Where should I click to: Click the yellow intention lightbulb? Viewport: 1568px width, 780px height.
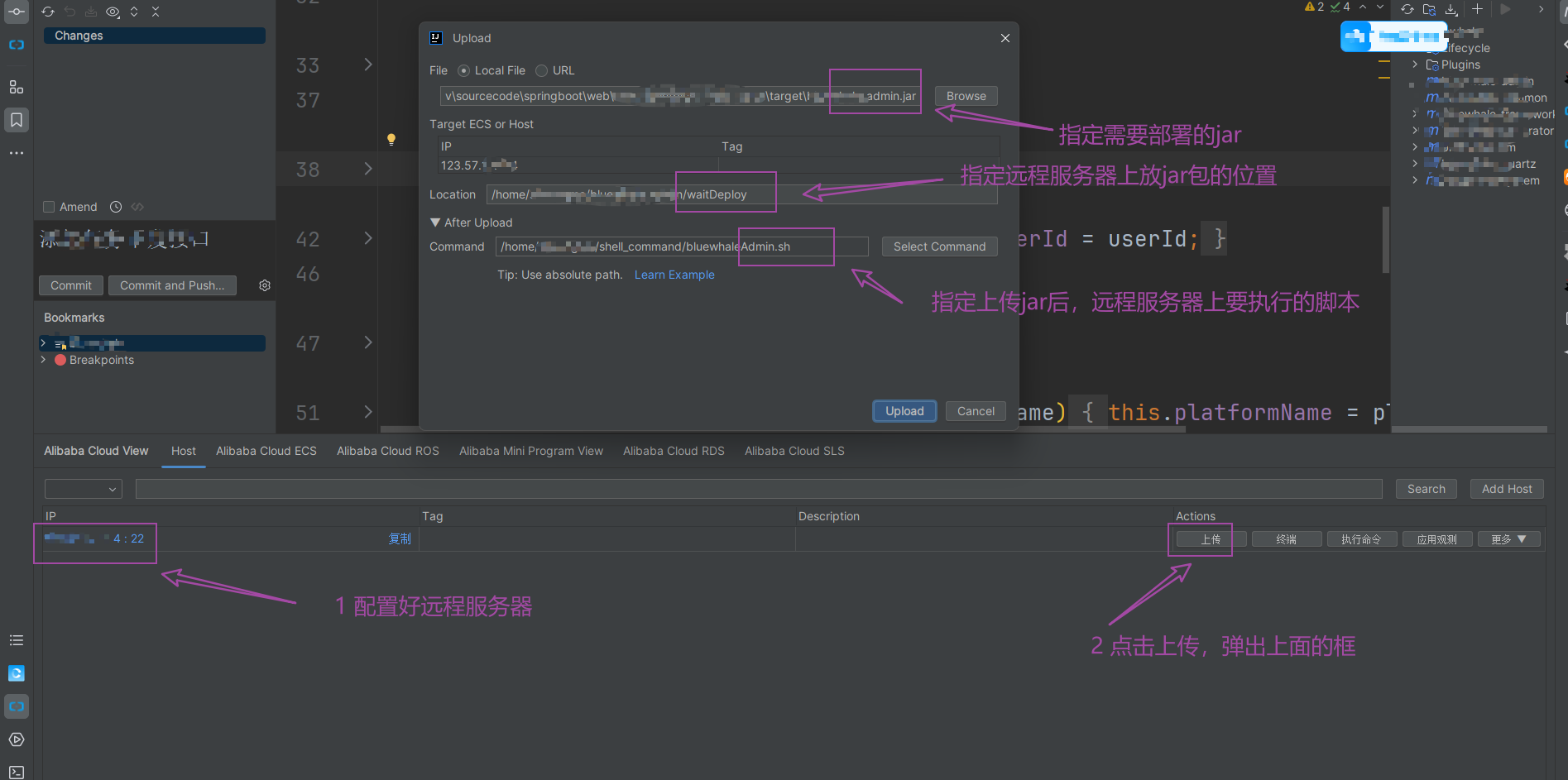(x=391, y=139)
